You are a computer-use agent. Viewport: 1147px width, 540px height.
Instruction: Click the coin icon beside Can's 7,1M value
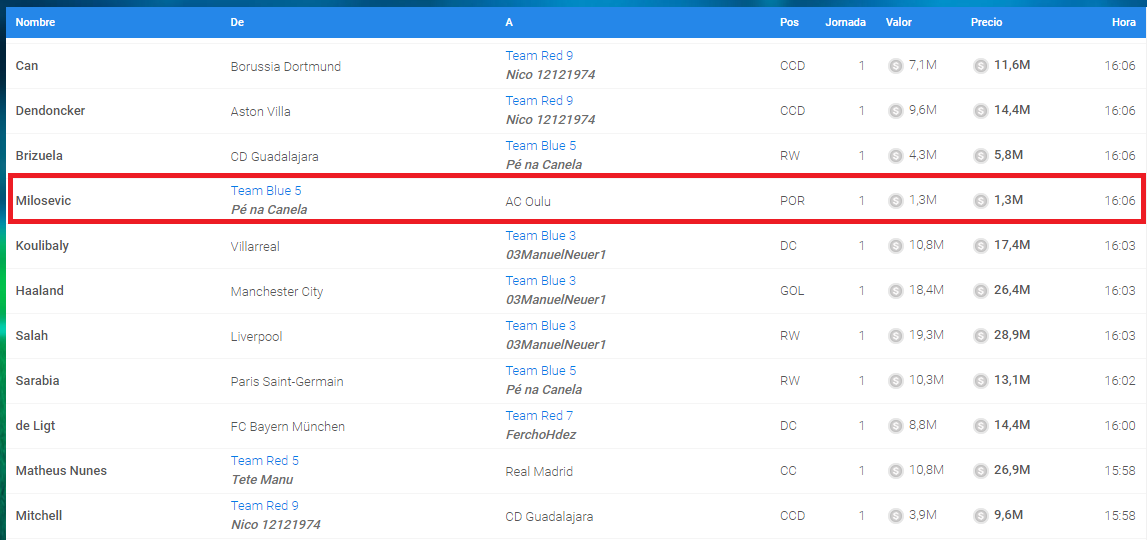pyautogui.click(x=896, y=65)
